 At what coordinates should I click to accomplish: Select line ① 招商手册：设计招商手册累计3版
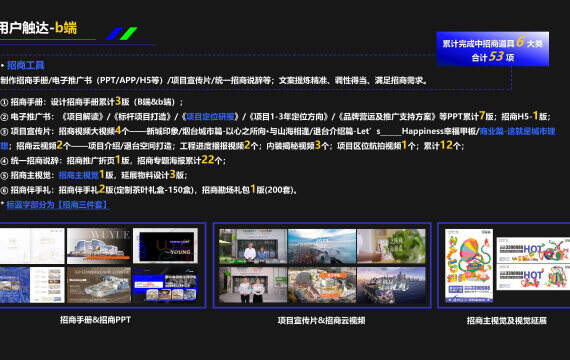(92, 101)
